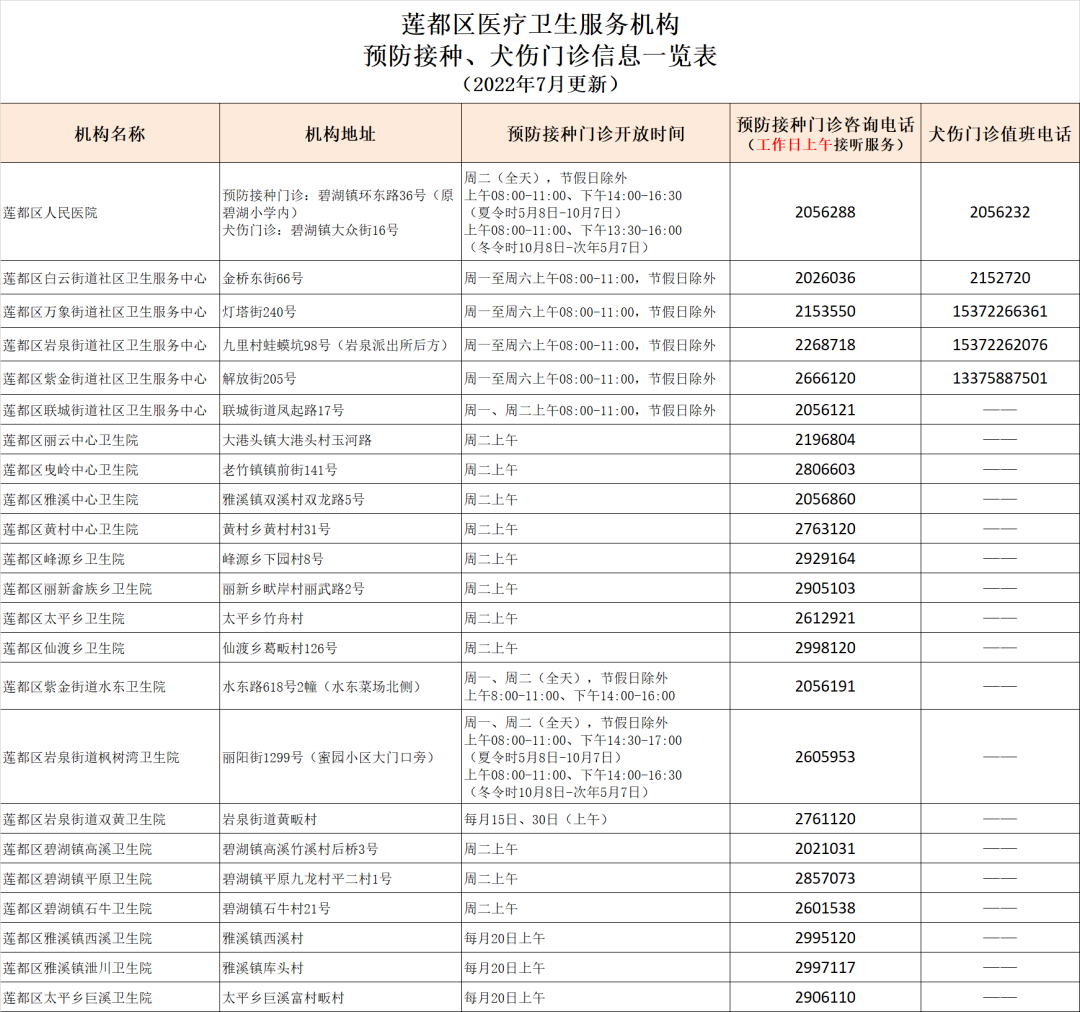
Task: Click the 机构名称 column header
Action: (x=110, y=134)
